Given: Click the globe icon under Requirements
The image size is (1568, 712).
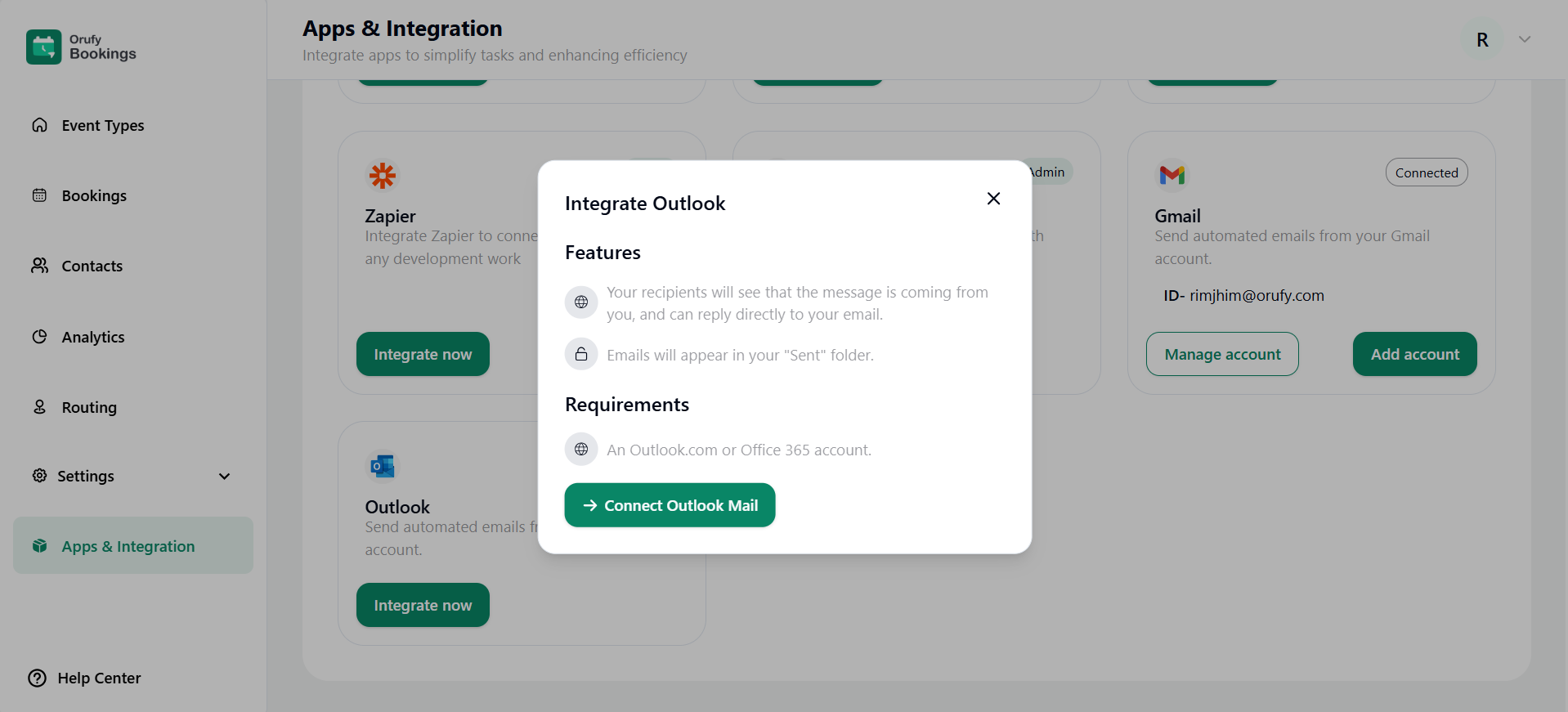Looking at the screenshot, I should tap(581, 449).
